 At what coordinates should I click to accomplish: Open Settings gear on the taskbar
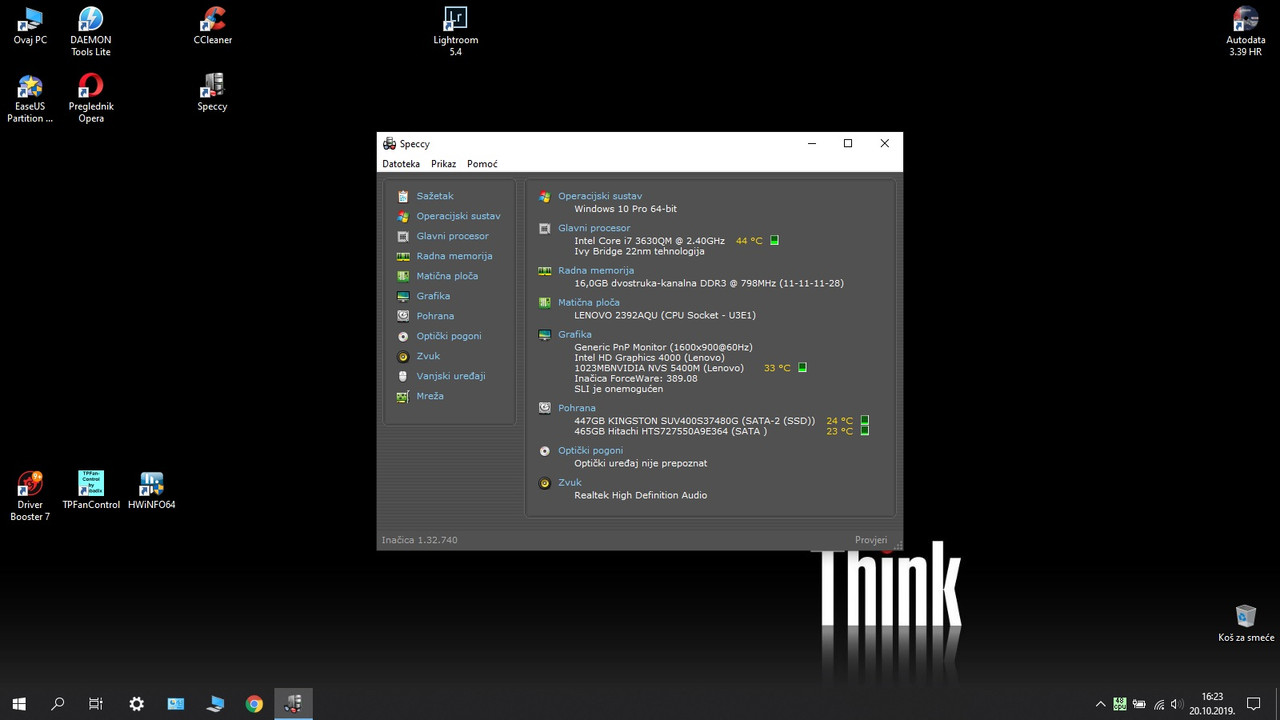(136, 704)
